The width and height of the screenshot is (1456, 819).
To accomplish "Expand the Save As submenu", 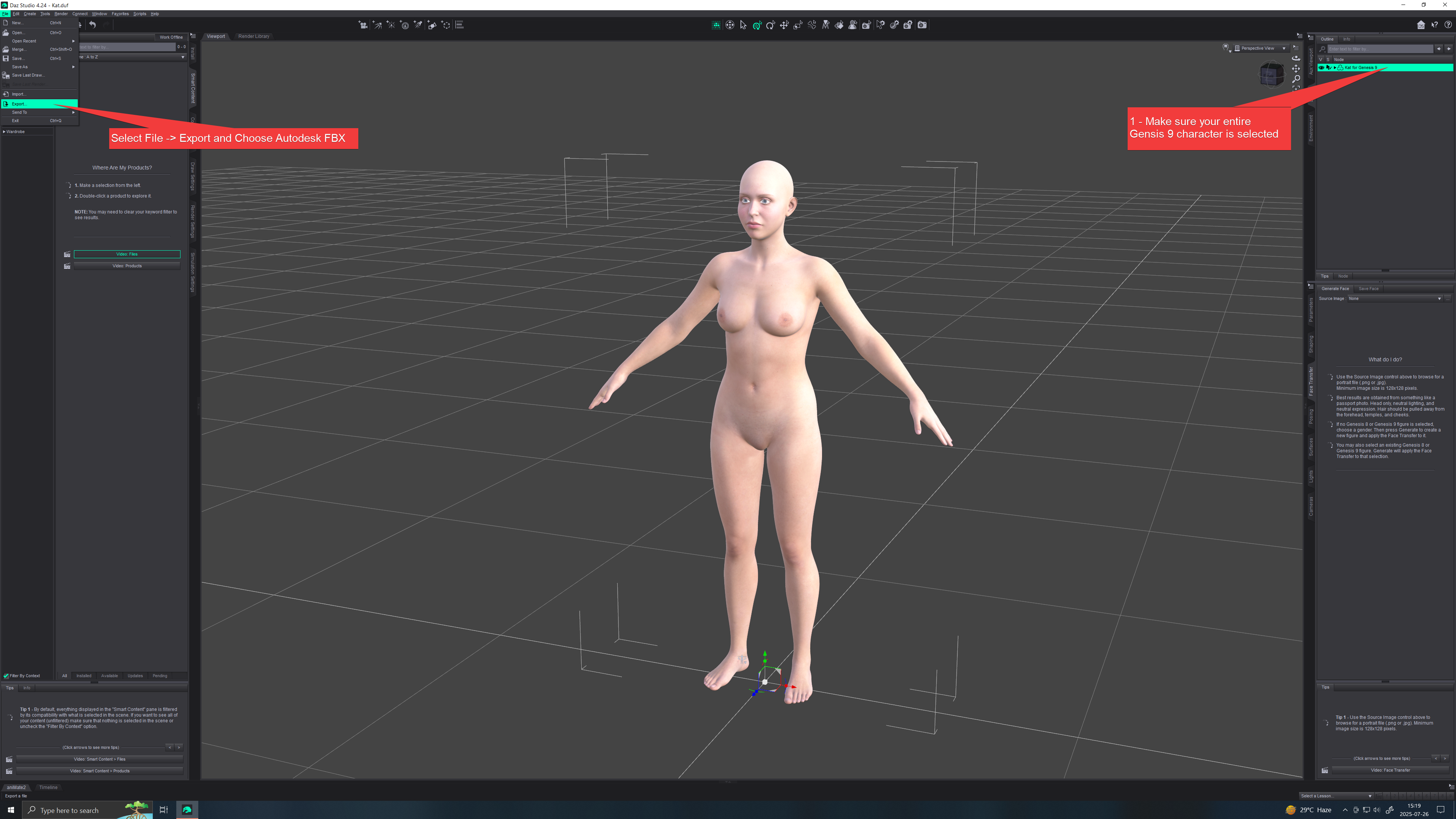I will pyautogui.click(x=39, y=67).
